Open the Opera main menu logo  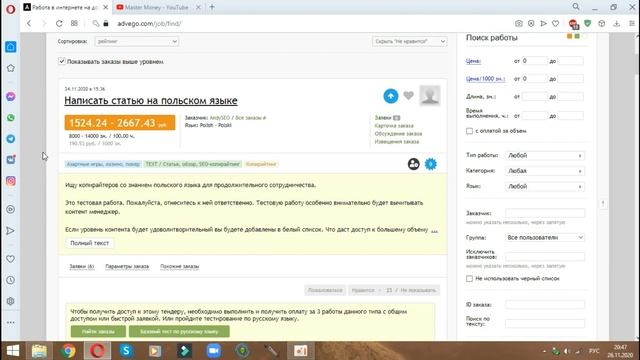(x=11, y=9)
